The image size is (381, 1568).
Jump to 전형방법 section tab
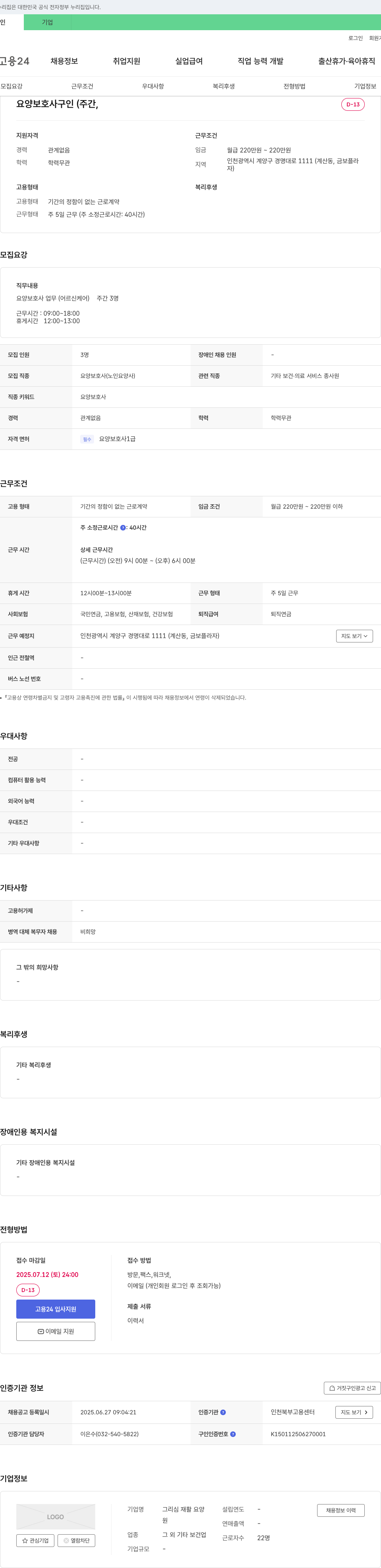point(294,87)
